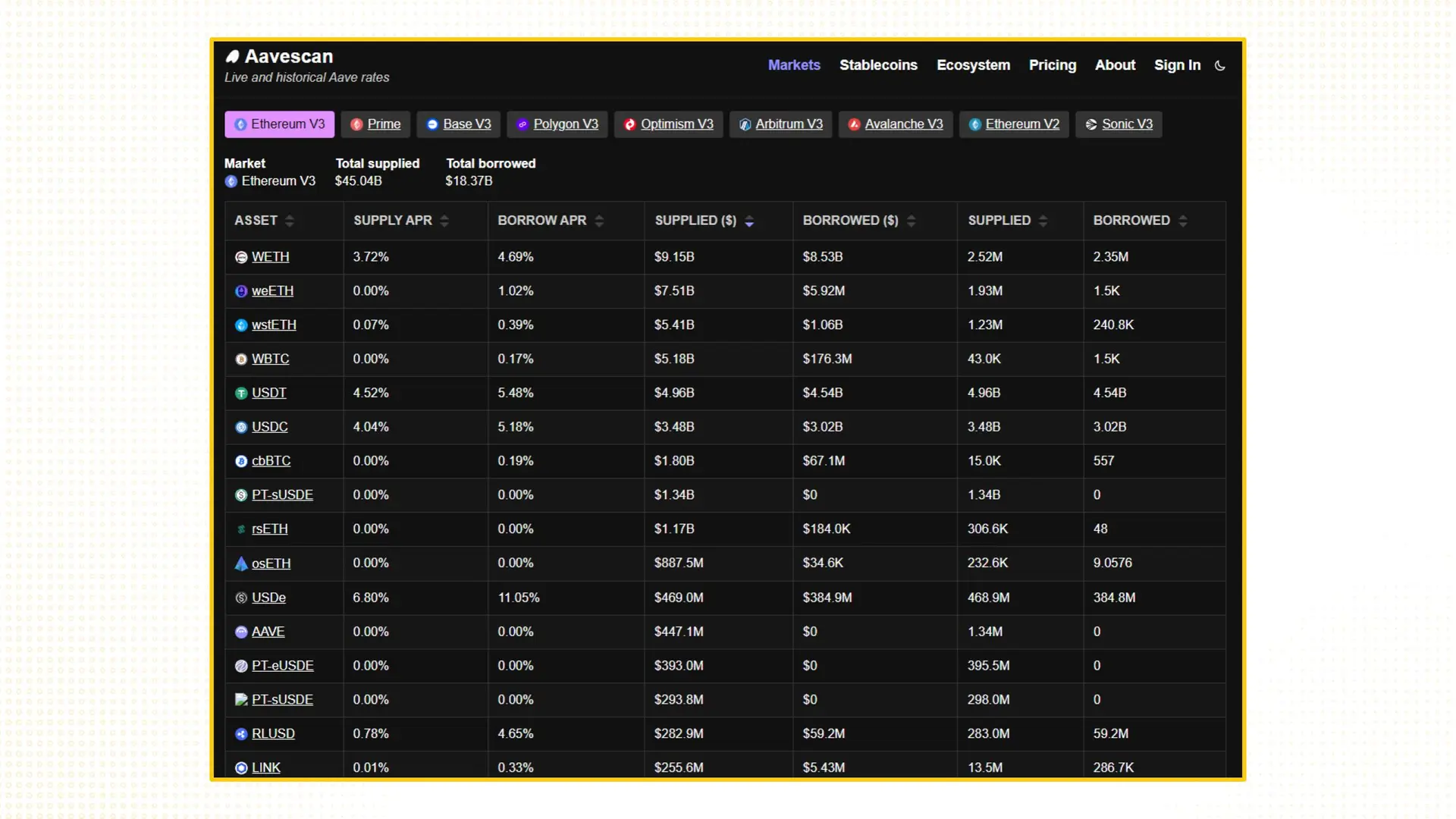The height and width of the screenshot is (819, 1456).
Task: Click the USDe token icon
Action: coord(241,598)
